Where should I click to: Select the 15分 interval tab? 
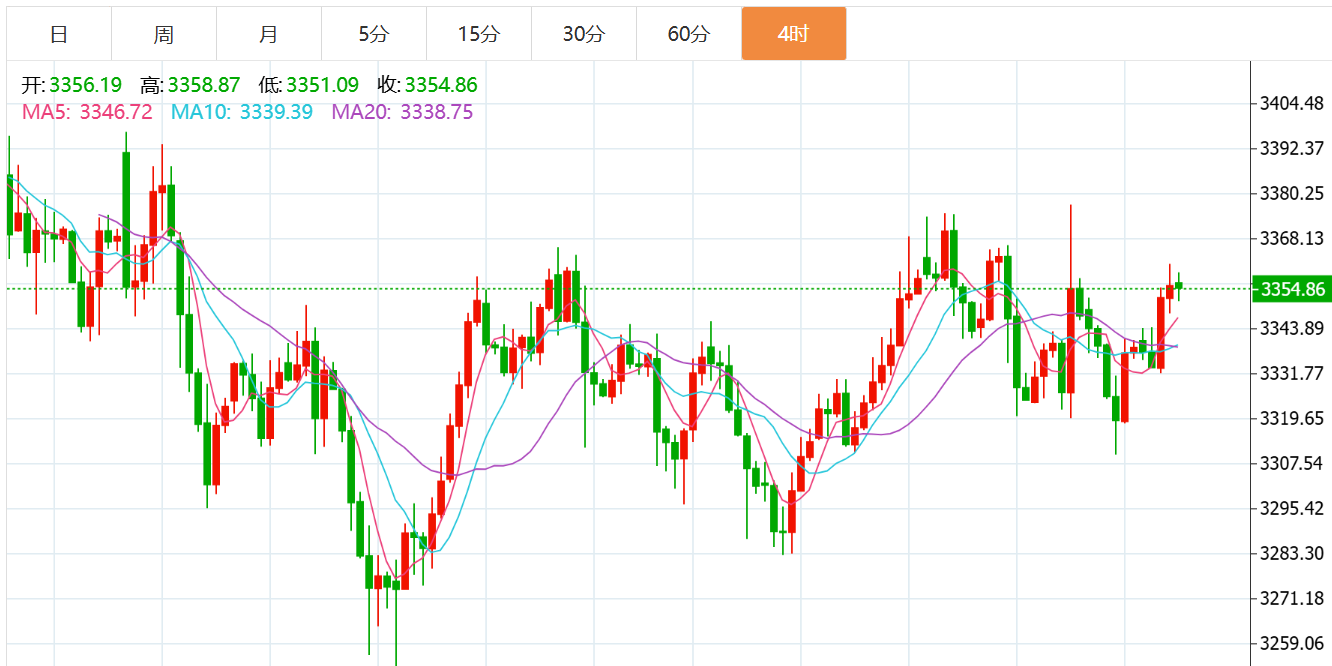(479, 34)
